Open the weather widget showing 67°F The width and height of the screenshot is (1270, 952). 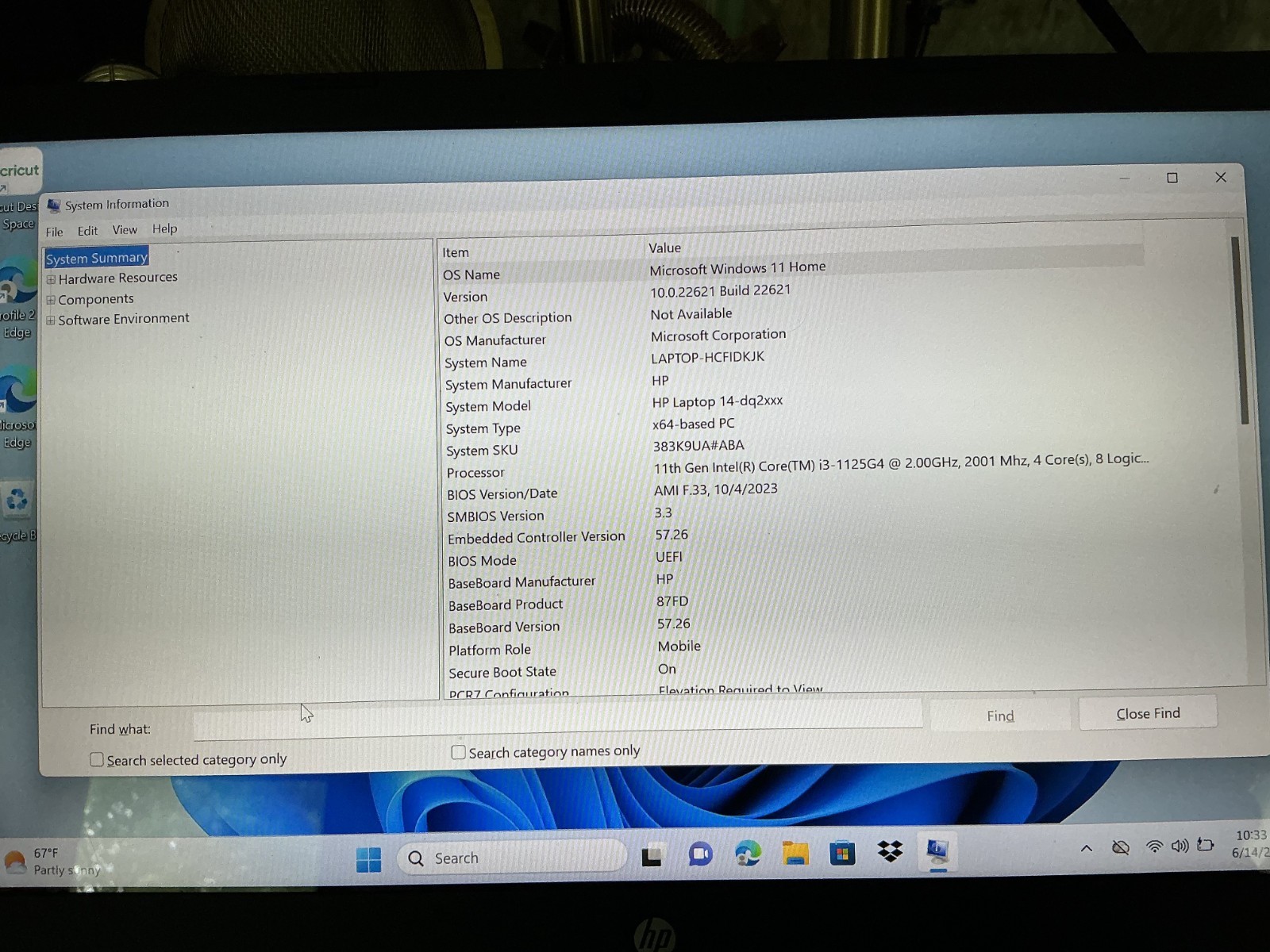(x=54, y=862)
